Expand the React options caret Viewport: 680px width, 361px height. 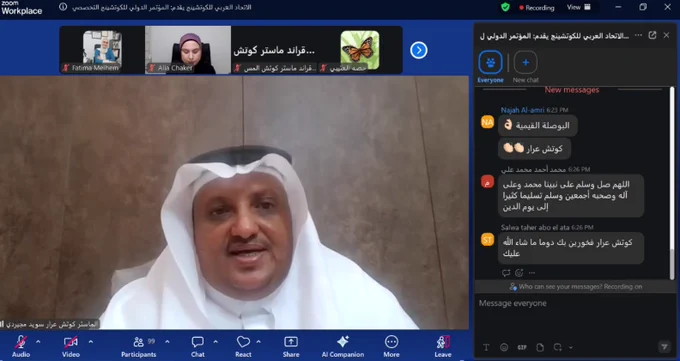[x=259, y=342]
